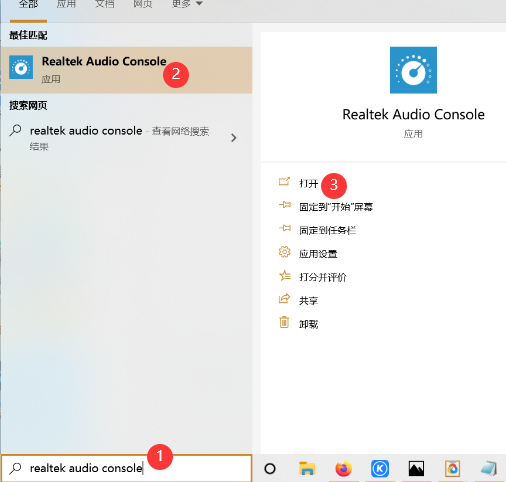The width and height of the screenshot is (506, 482).
Task: Open Cortana circle icon on the taskbar
Action: pyautogui.click(x=270, y=469)
